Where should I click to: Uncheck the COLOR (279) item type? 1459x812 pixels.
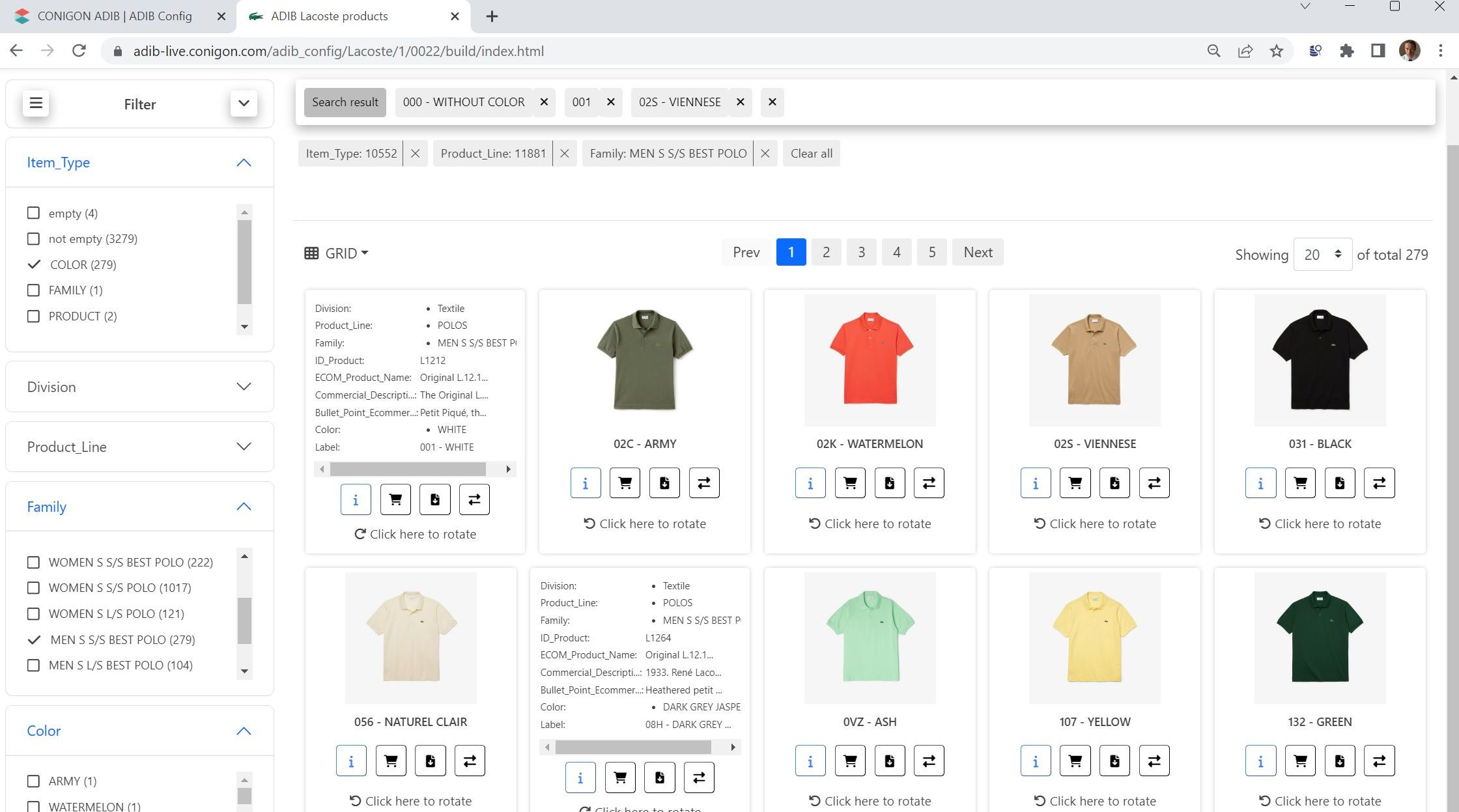click(x=34, y=264)
